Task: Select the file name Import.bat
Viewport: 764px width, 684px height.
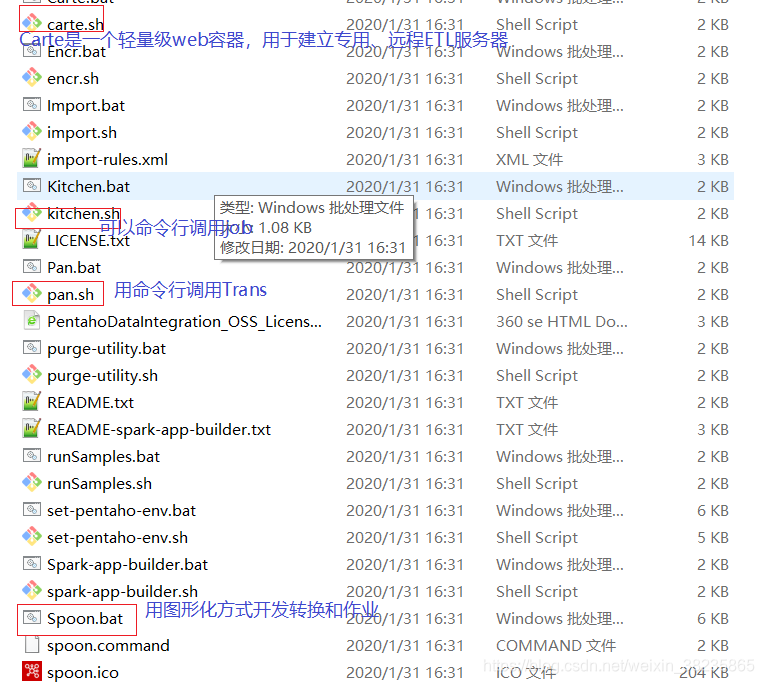Action: coord(86,106)
